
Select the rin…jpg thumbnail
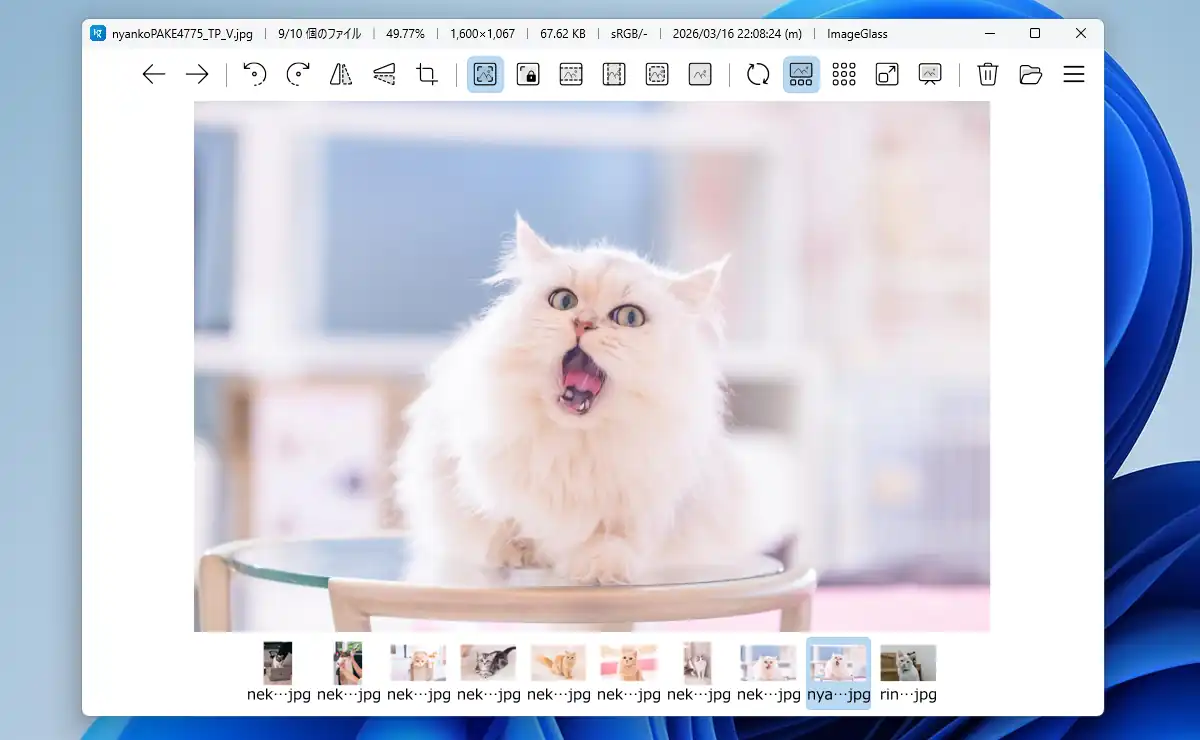908,673
